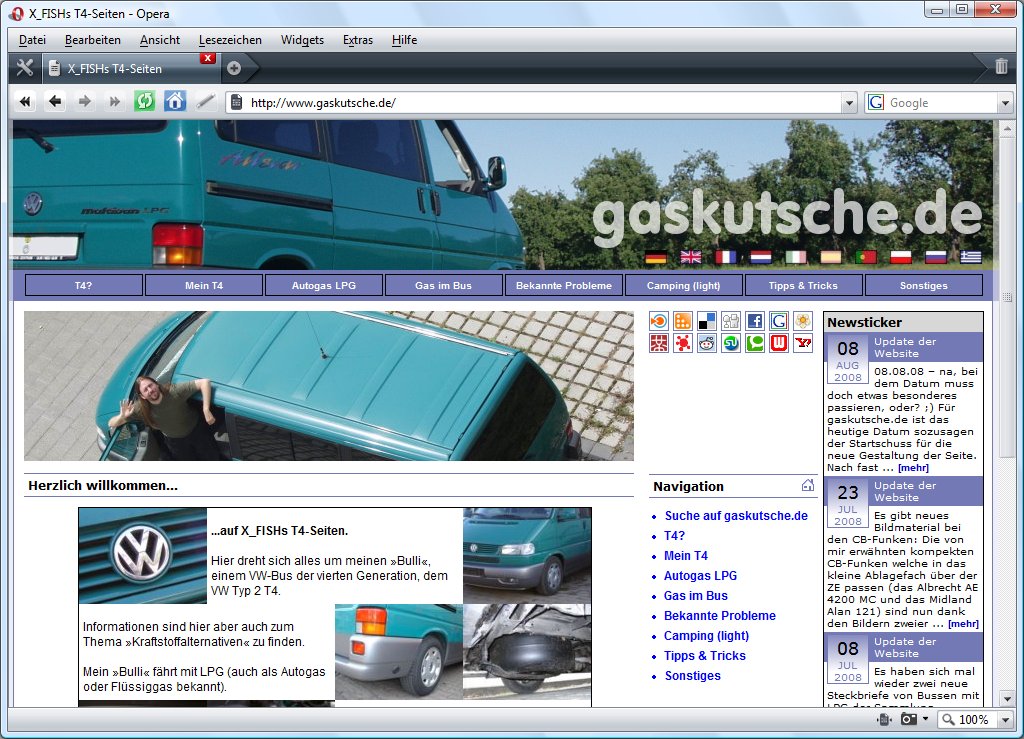Viewport: 1024px width, 739px height.
Task: Open the Google search engine dropdown
Action: 1005,103
